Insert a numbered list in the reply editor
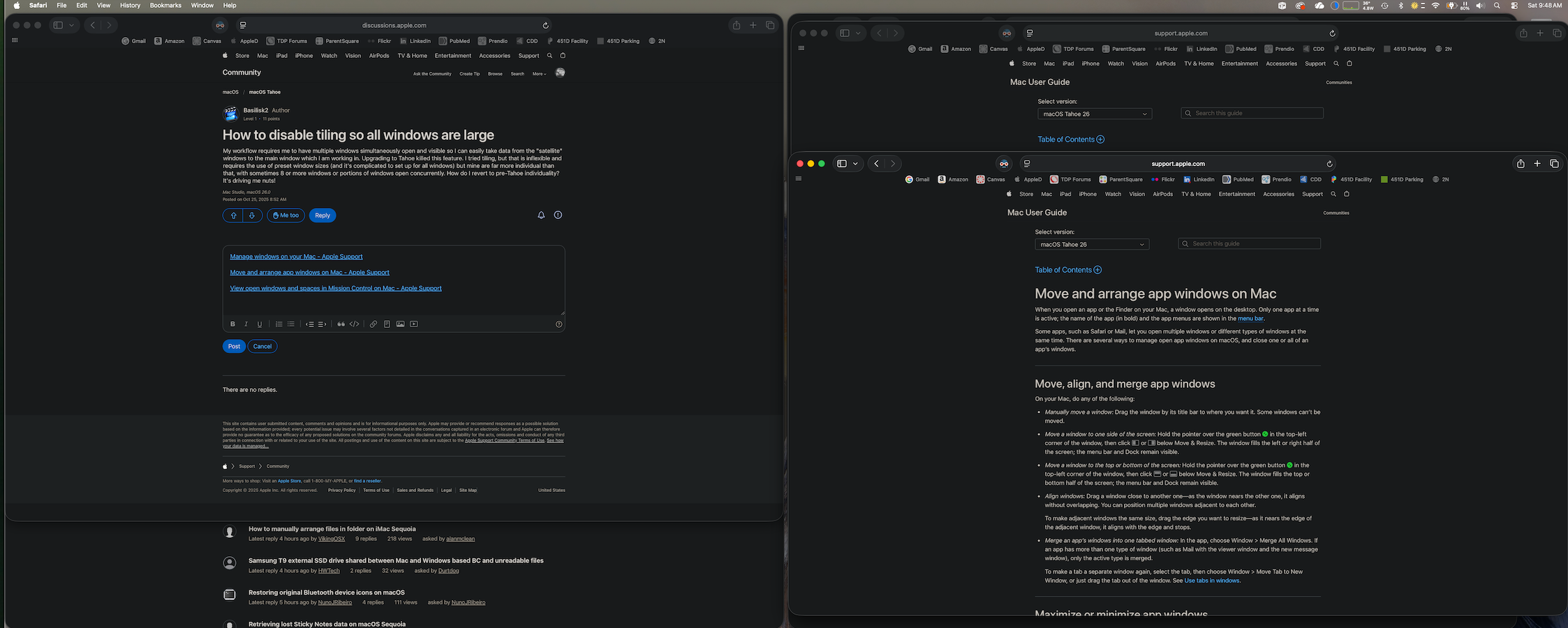The height and width of the screenshot is (628, 1568). pyautogui.click(x=279, y=324)
